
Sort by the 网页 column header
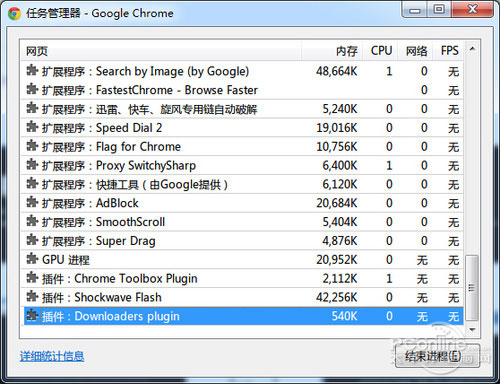(x=161, y=51)
